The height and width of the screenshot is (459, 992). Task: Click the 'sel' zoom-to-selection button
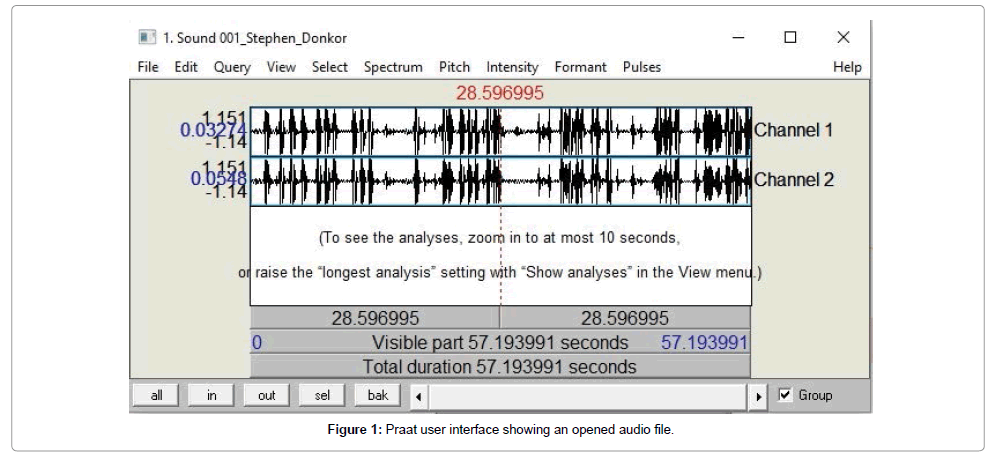322,396
